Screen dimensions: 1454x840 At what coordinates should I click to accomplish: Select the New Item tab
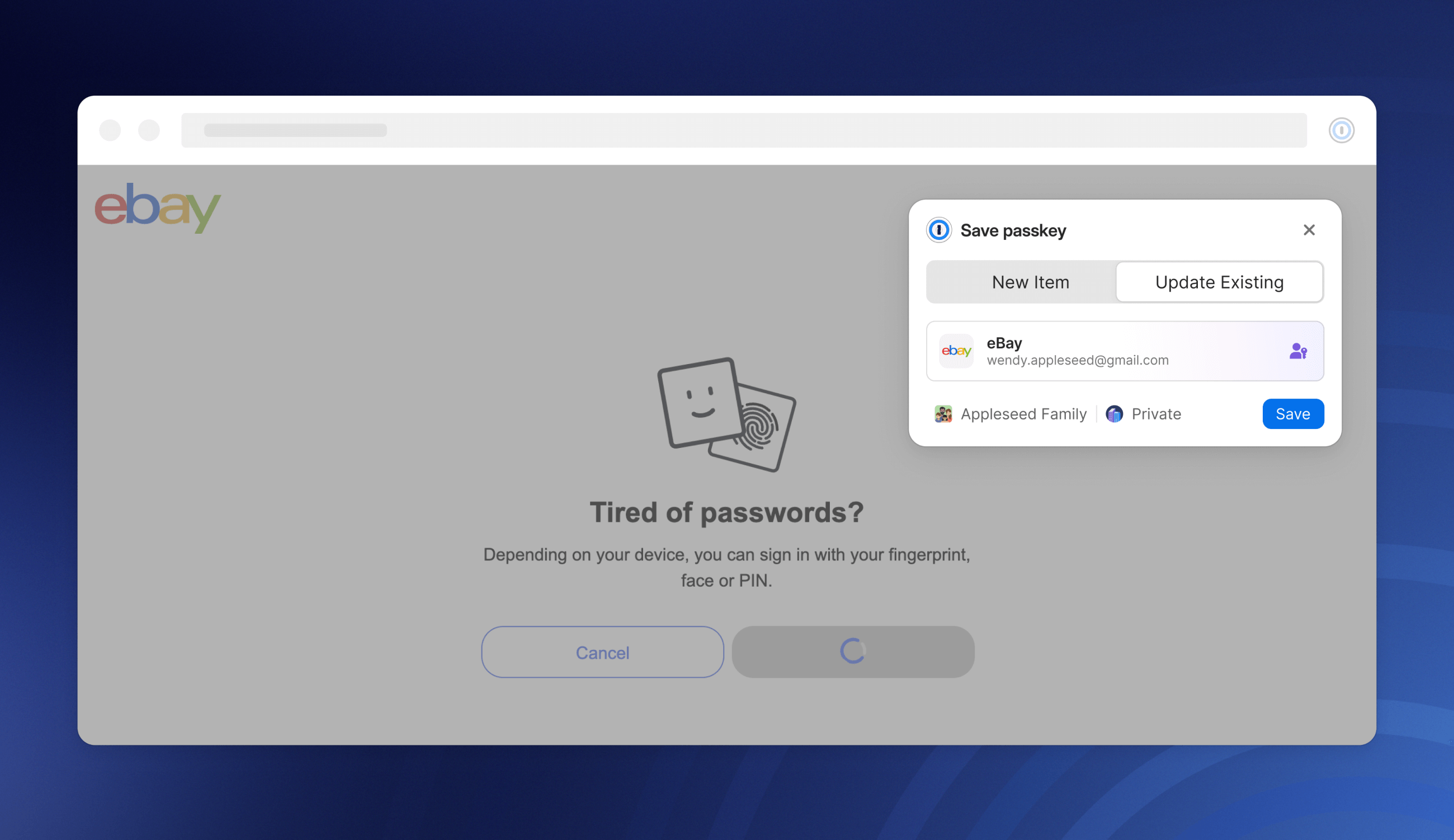[1029, 281]
